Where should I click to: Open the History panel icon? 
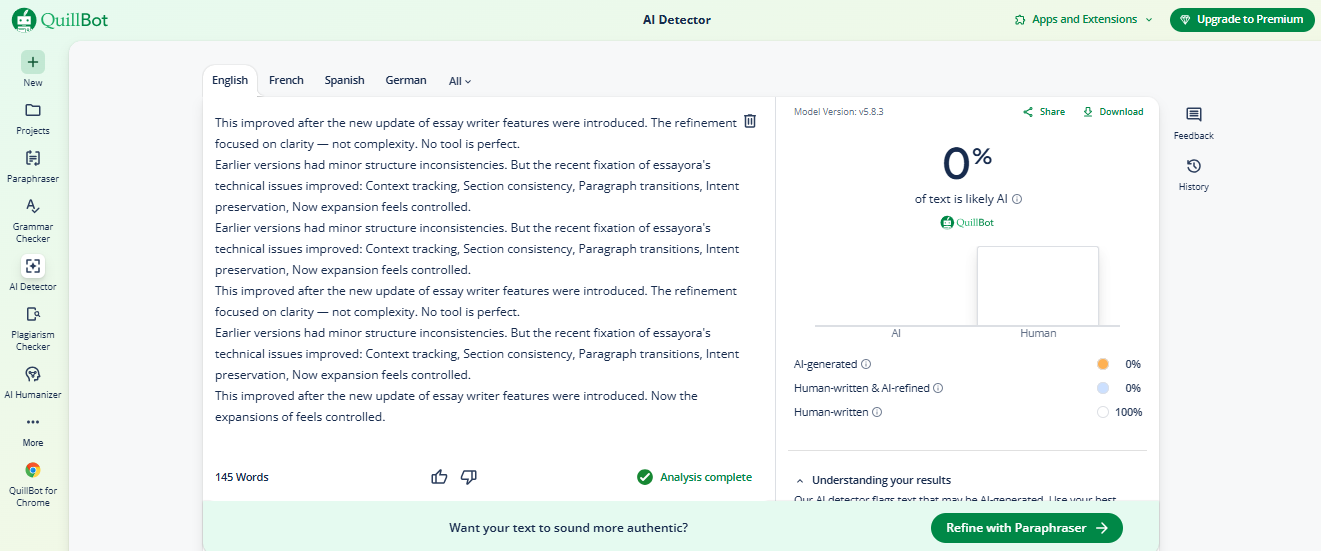[x=1193, y=166]
